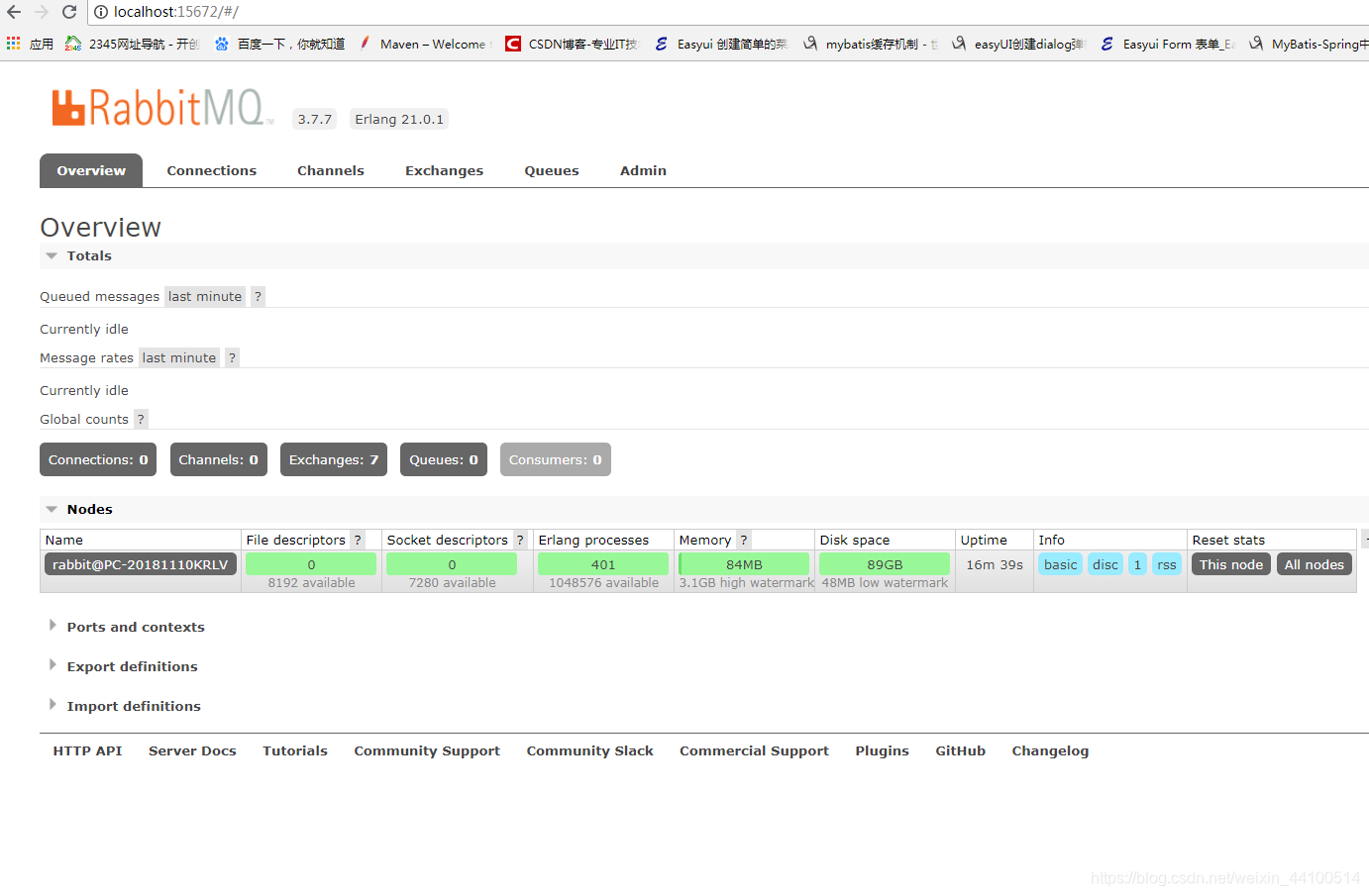The image size is (1369, 896).
Task: Change Queued messages last minute range
Action: [205, 296]
